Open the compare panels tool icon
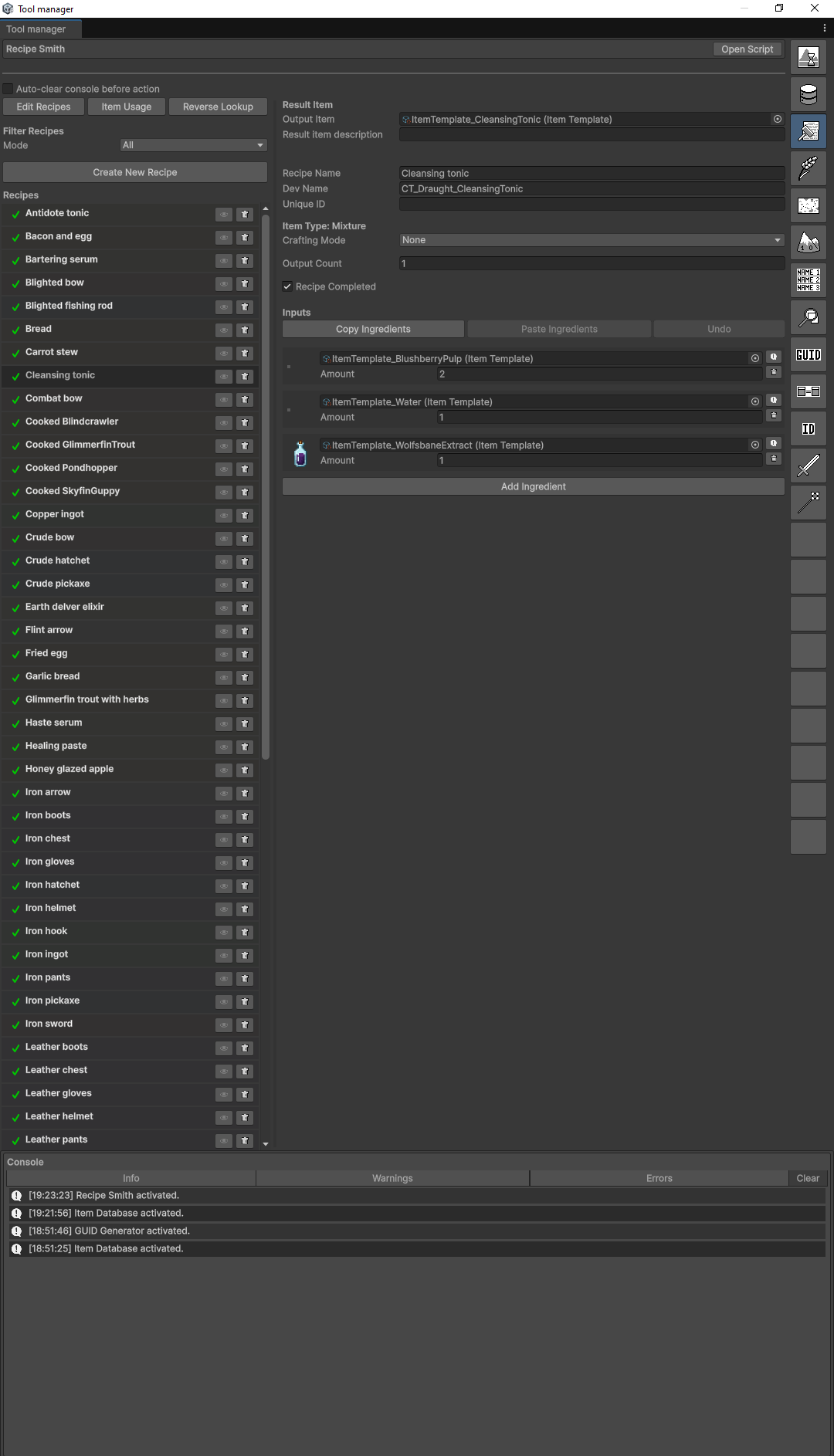Screen dimensions: 834x1456 coord(809,391)
